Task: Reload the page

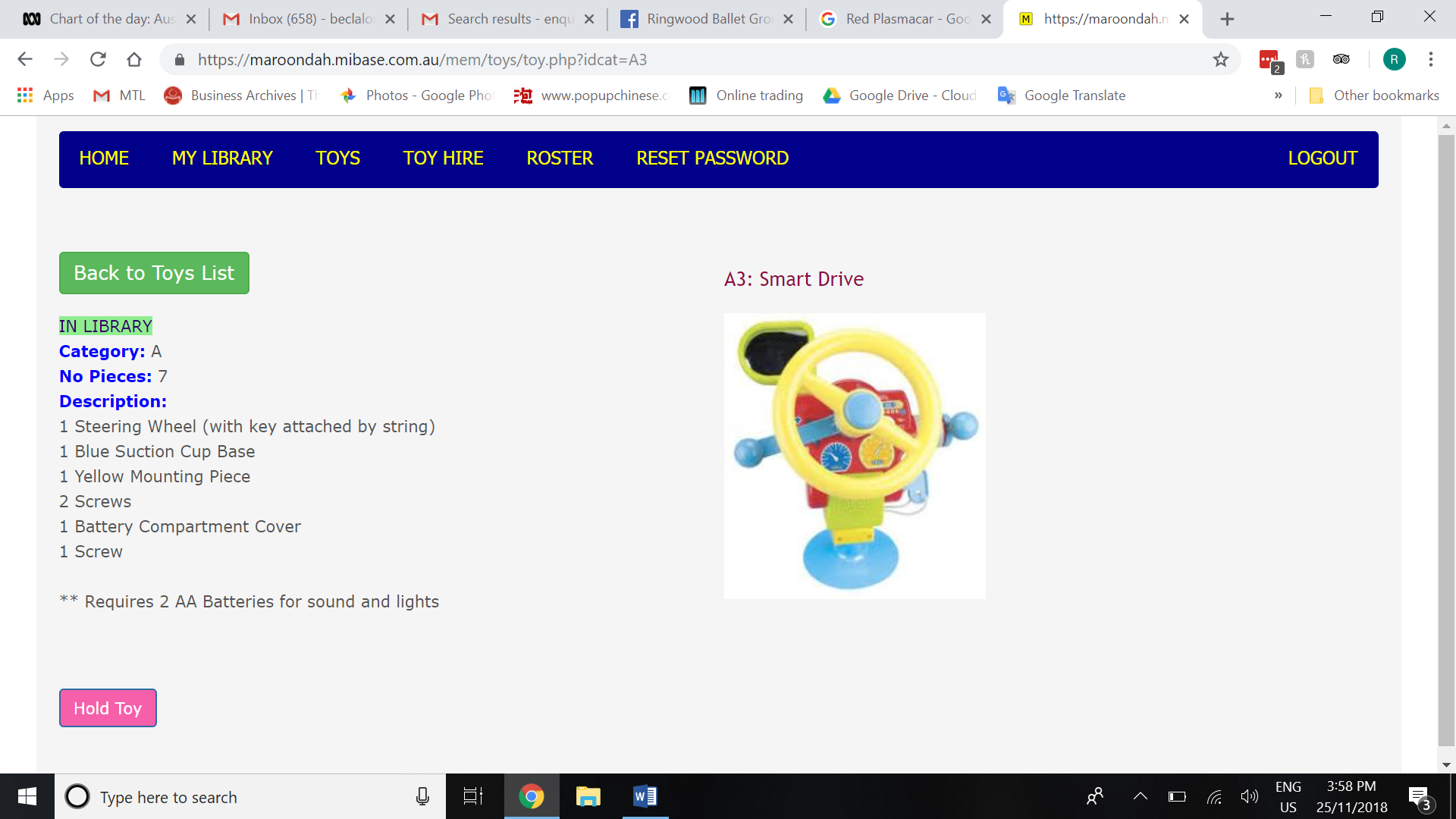Action: 98,59
